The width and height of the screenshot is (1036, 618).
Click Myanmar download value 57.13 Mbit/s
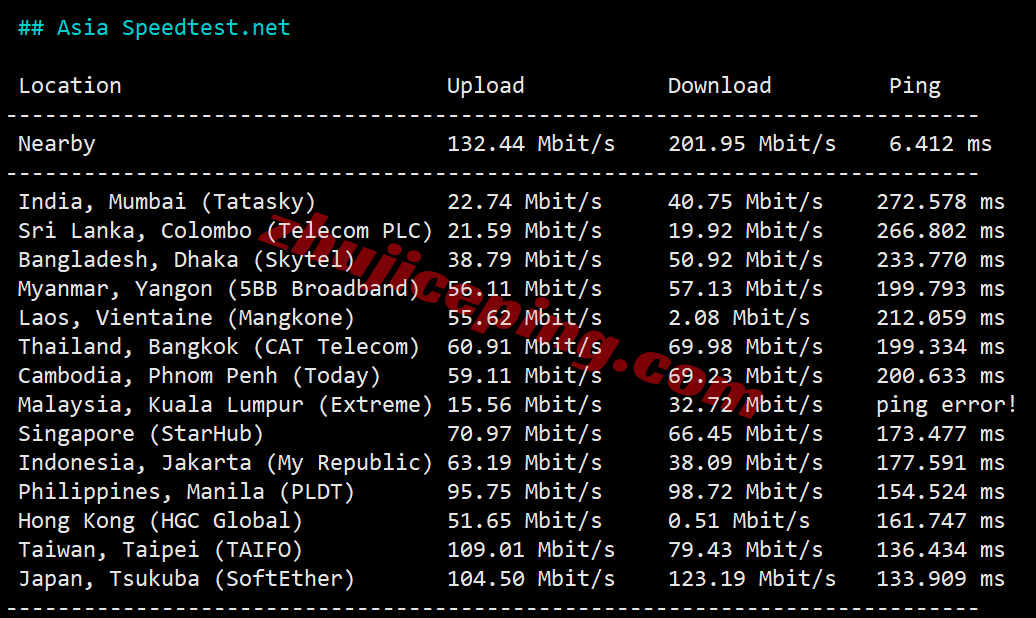pyautogui.click(x=745, y=289)
